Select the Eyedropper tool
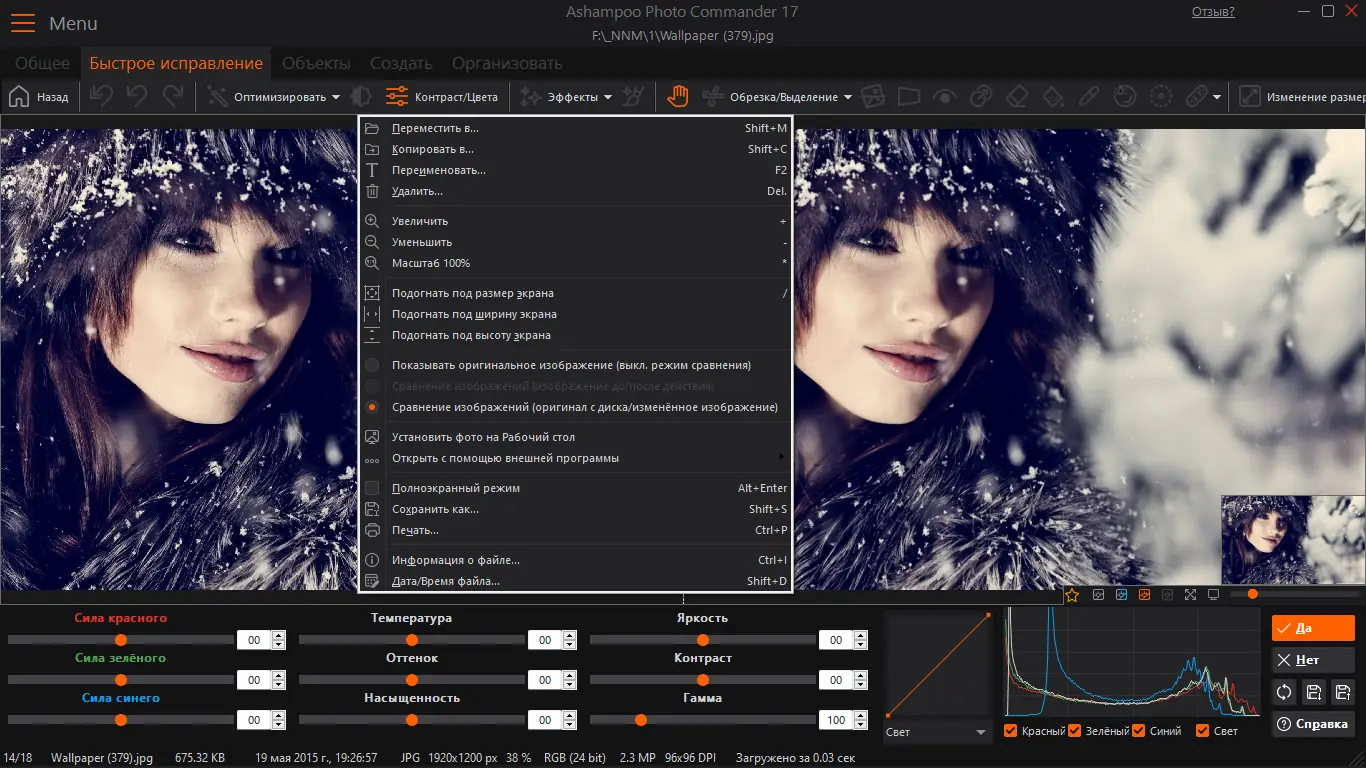Viewport: 1366px width, 768px height. (x=1089, y=96)
